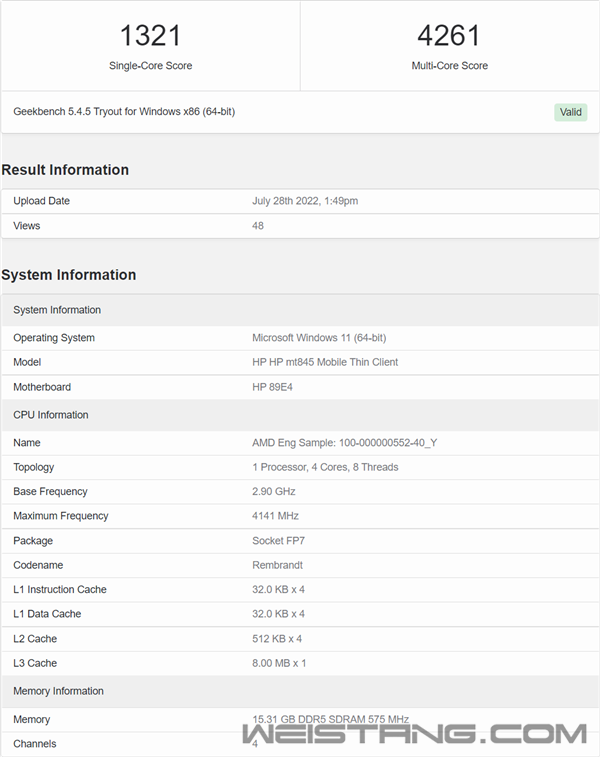Viewport: 600px width, 757px height.
Task: Click the 'Views' row label
Action: (x=27, y=225)
